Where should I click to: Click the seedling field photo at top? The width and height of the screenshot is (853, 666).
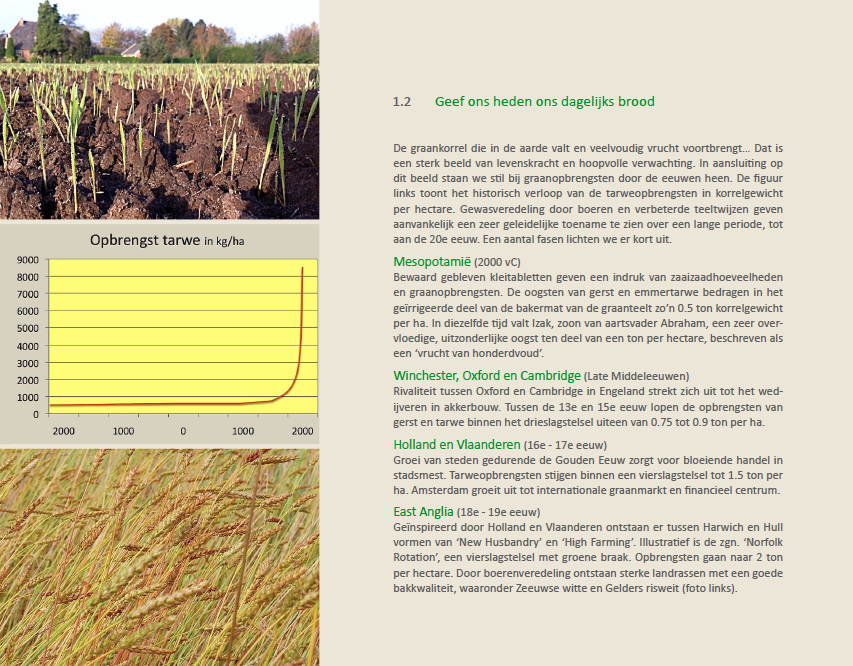(160, 110)
